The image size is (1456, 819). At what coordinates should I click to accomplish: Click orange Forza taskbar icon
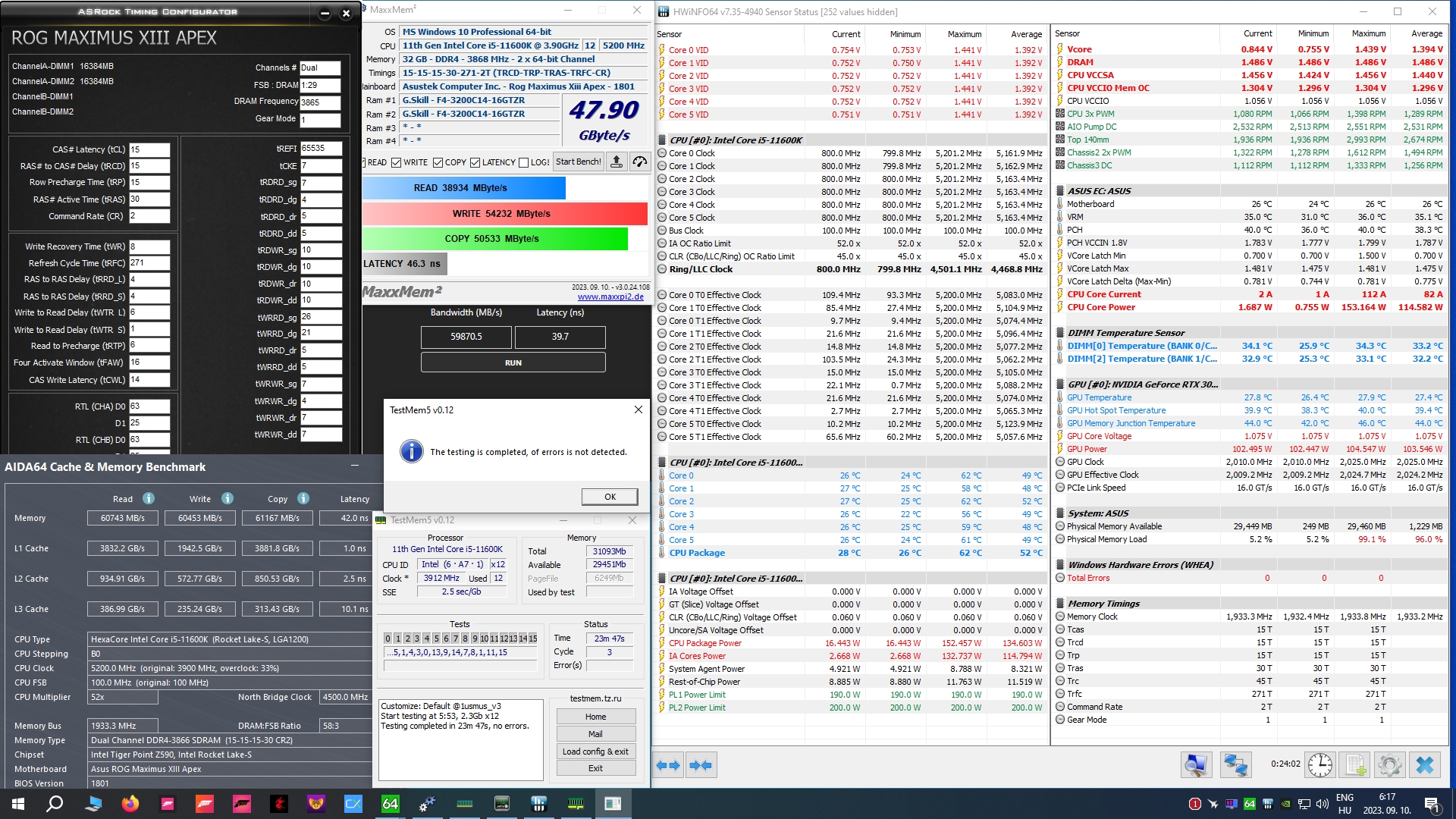(x=205, y=803)
